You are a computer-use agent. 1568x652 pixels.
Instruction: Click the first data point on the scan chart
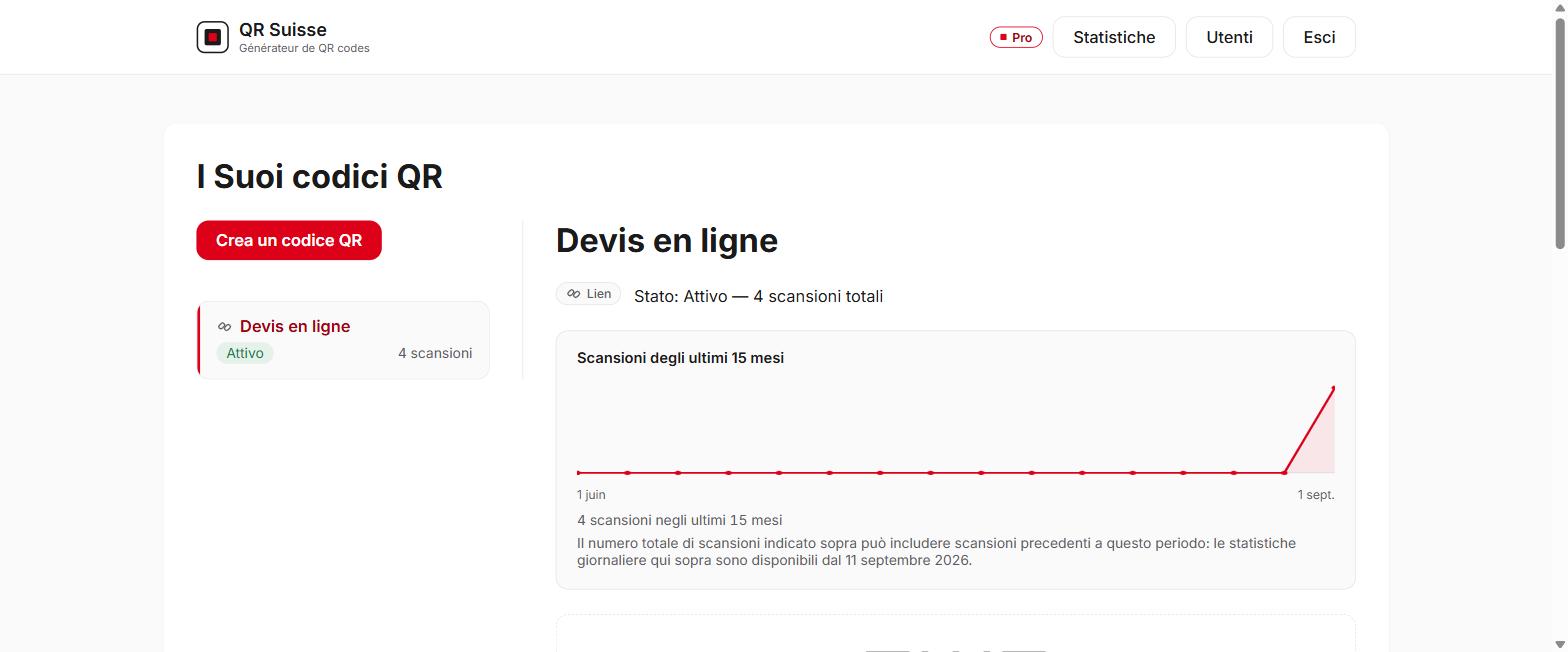coord(579,472)
